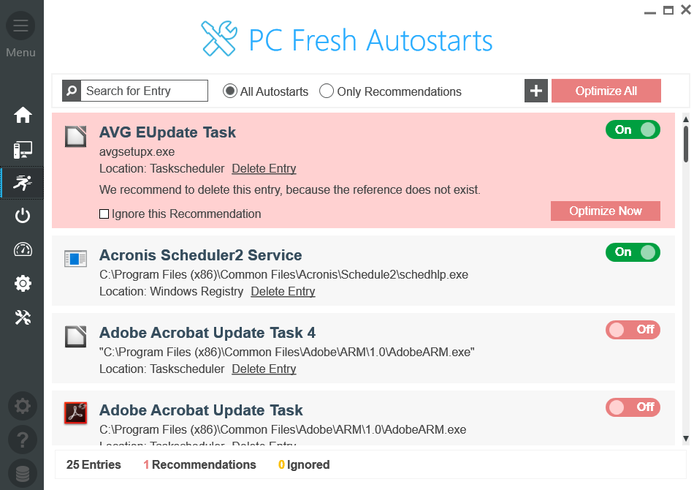Screen dimensions: 694x490
Task: Click the Search for Entry field
Action: [145, 91]
